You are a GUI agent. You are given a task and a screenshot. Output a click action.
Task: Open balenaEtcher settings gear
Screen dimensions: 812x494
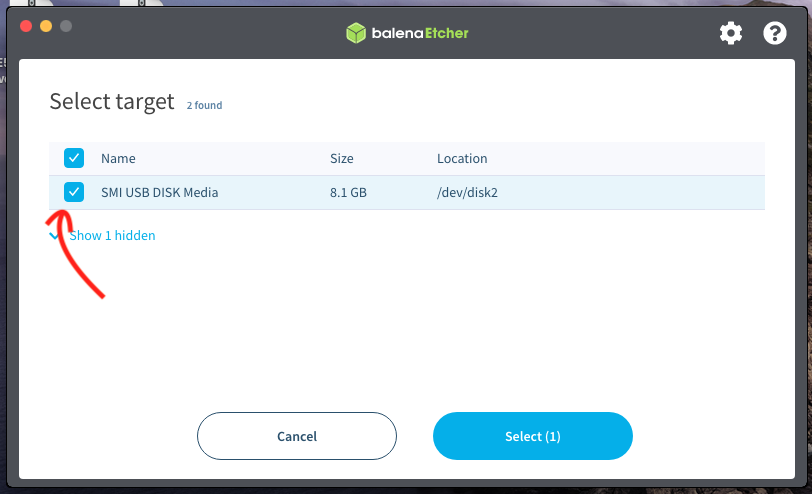coord(731,33)
